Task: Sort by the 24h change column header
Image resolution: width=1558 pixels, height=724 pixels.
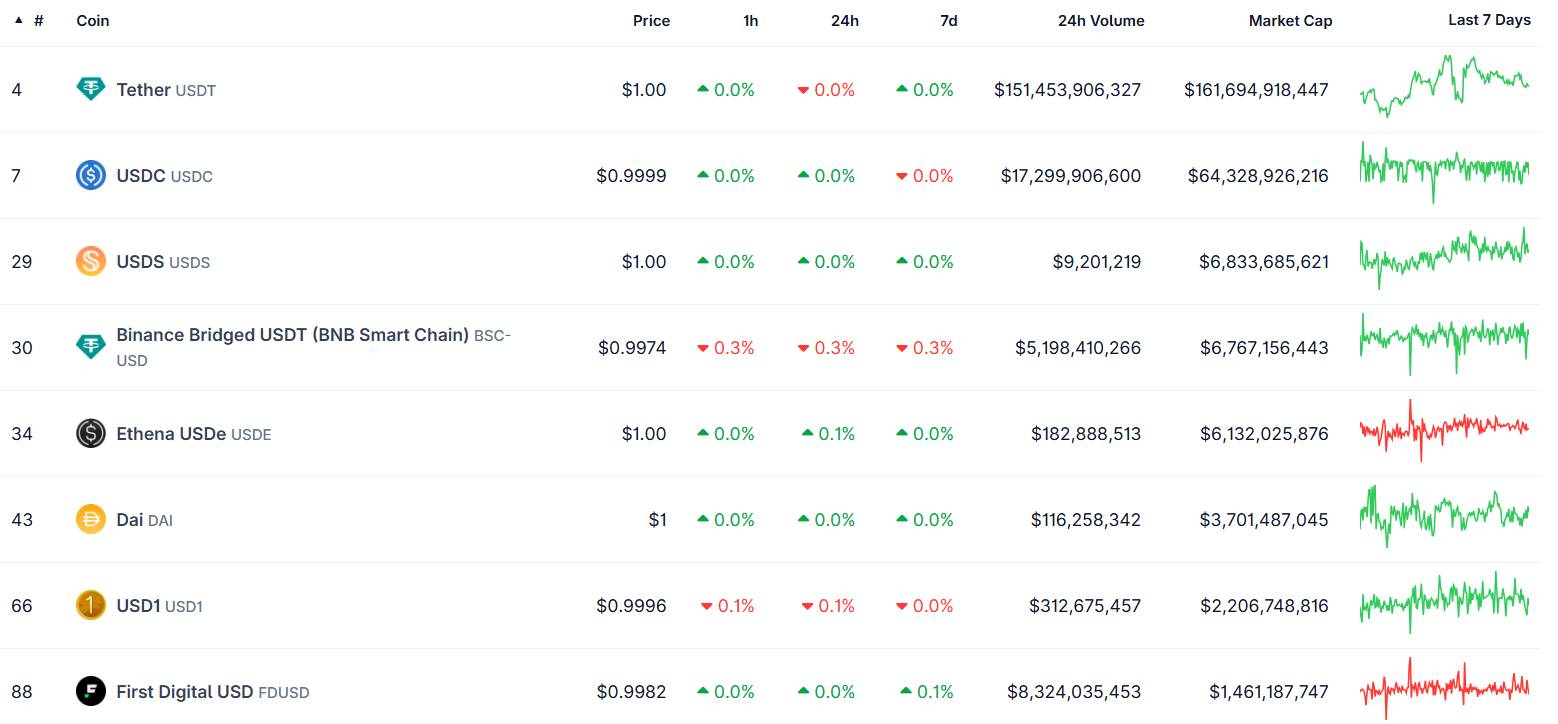Action: click(844, 20)
